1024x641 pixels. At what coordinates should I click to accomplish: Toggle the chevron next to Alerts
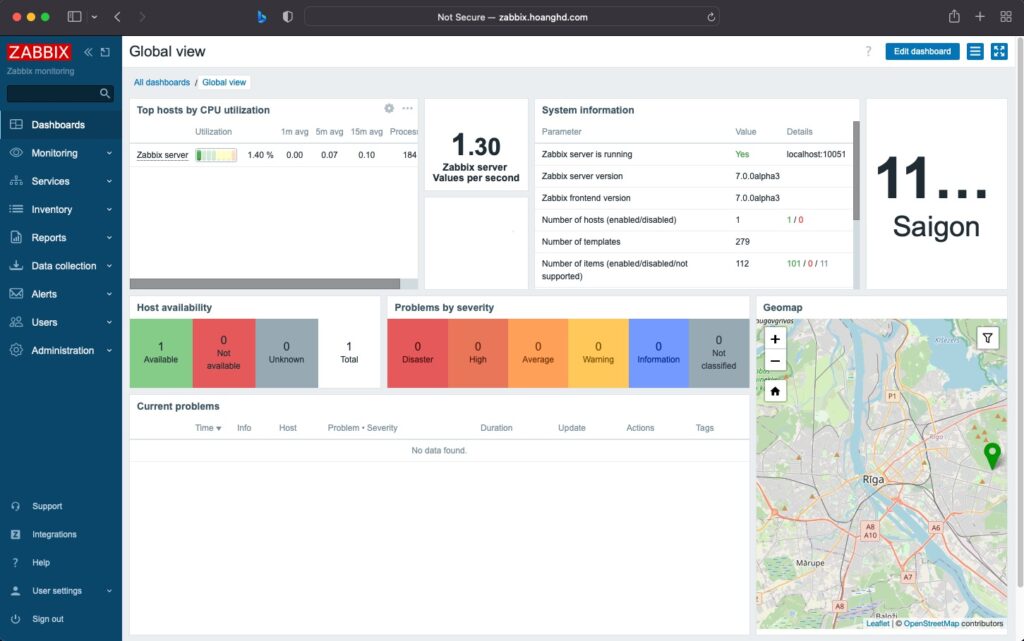click(x=109, y=294)
